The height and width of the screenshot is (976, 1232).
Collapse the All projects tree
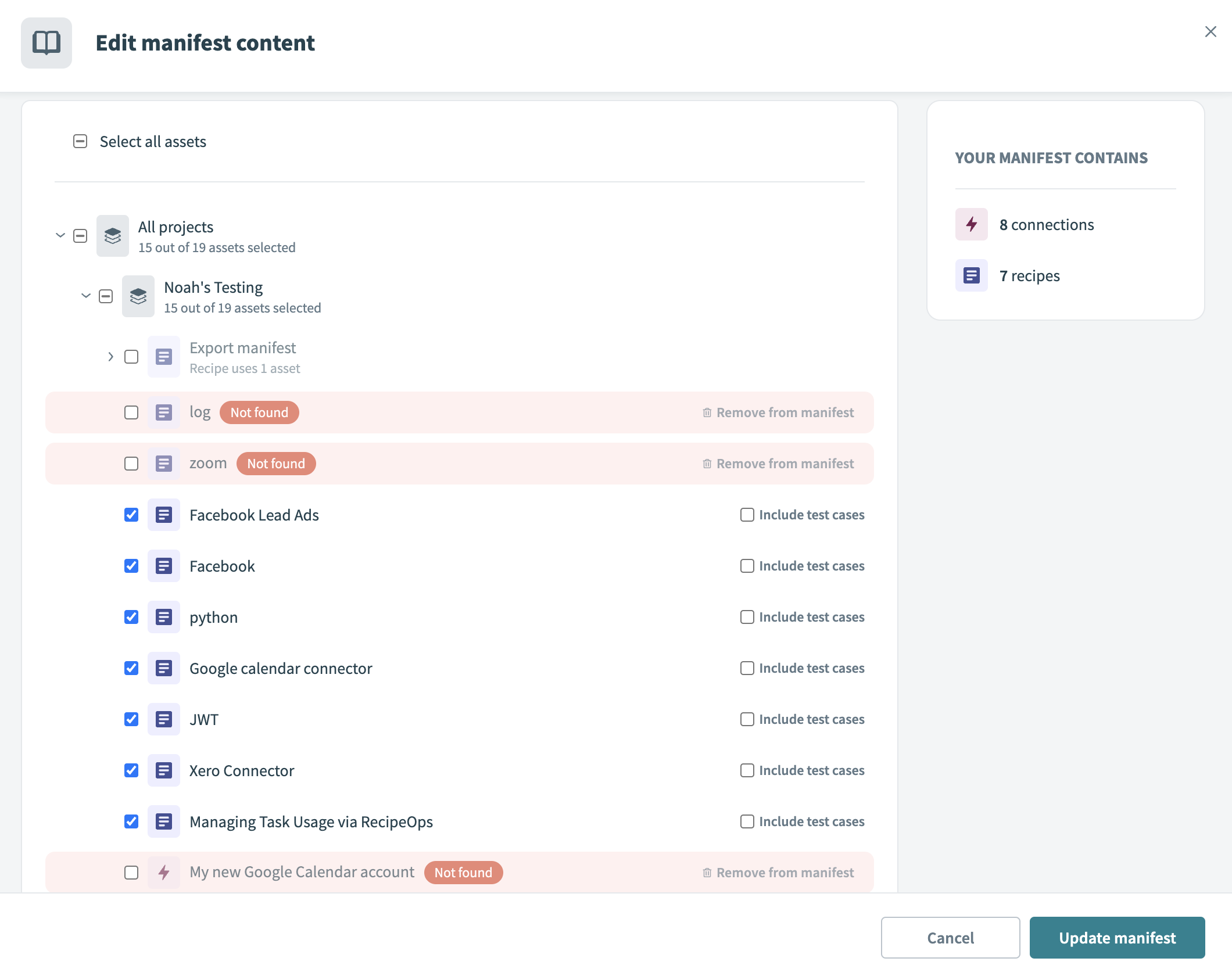pyautogui.click(x=60, y=236)
